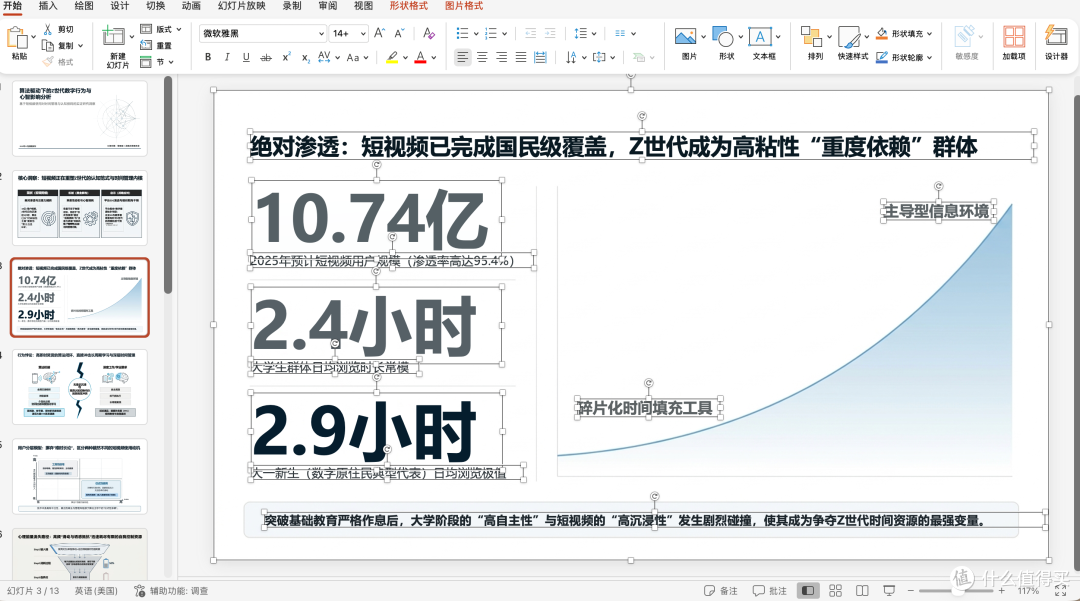This screenshot has height=601, width=1080.
Task: Apply subscript formatting
Action: pos(305,58)
